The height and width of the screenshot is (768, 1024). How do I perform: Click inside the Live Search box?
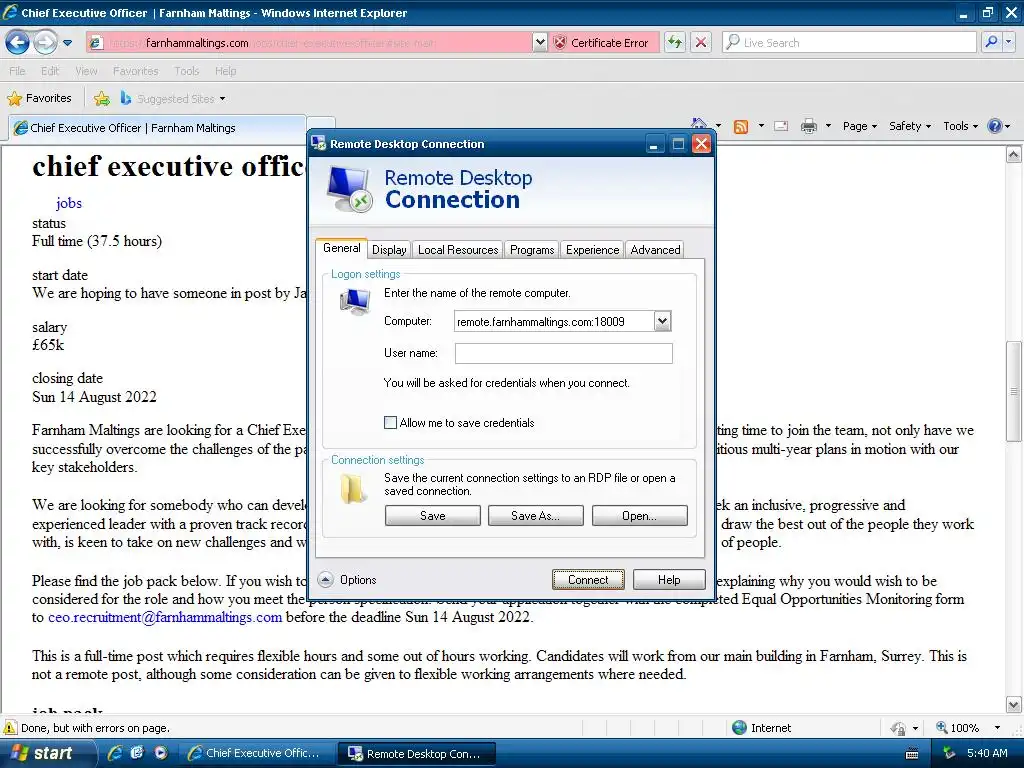849,43
